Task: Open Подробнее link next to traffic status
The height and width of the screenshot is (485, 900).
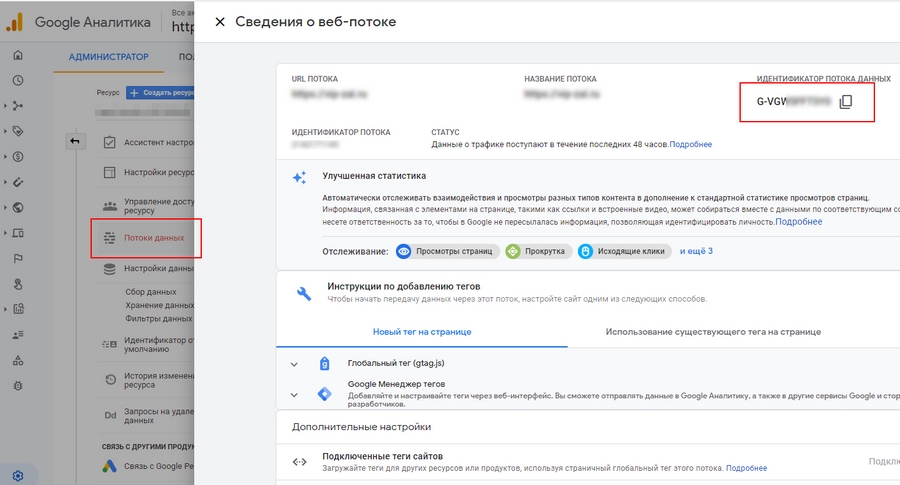Action: [x=690, y=144]
